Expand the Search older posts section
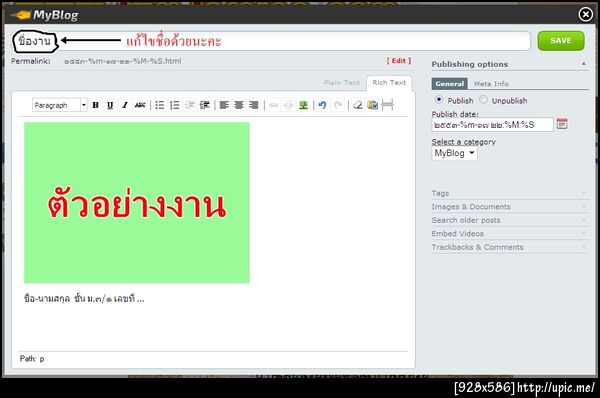Image resolution: width=600 pixels, height=398 pixels. click(x=510, y=220)
